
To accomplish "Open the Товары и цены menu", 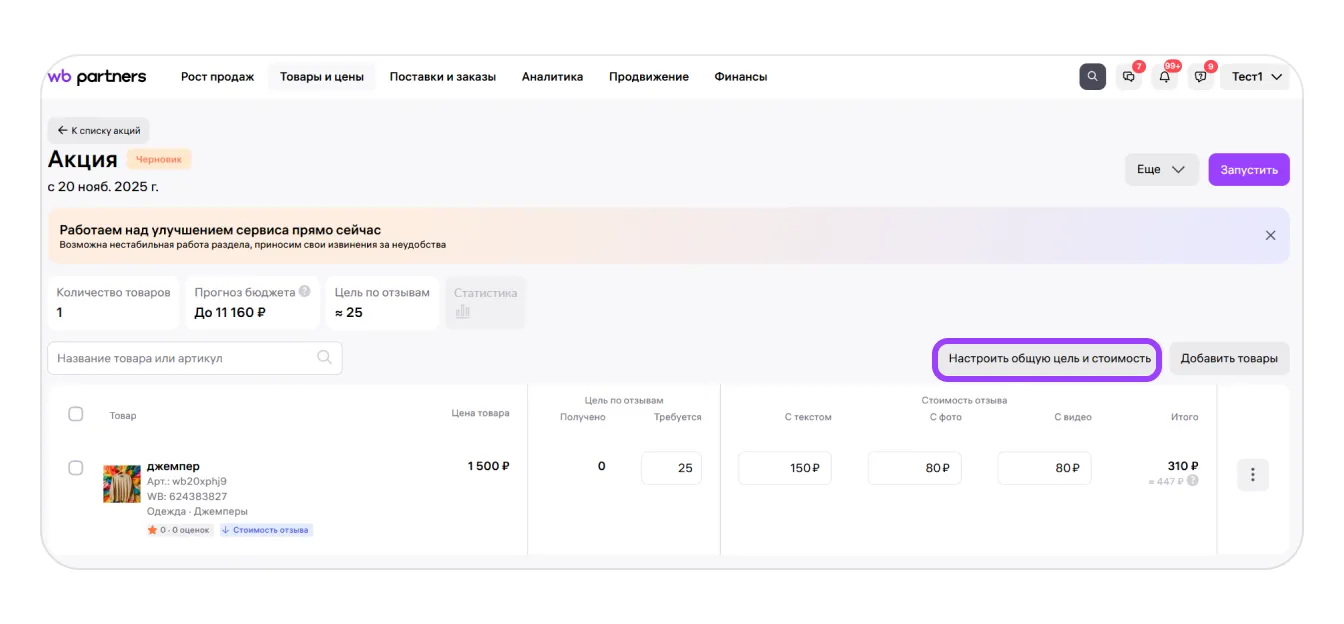I will coord(321,77).
